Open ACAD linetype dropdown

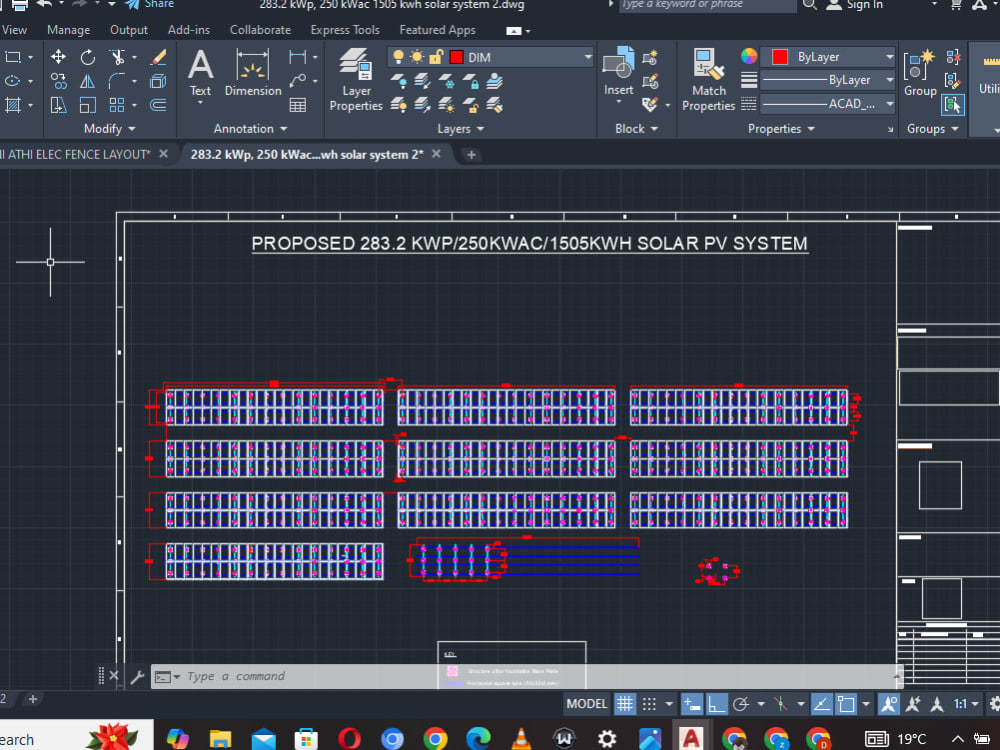[x=889, y=103]
